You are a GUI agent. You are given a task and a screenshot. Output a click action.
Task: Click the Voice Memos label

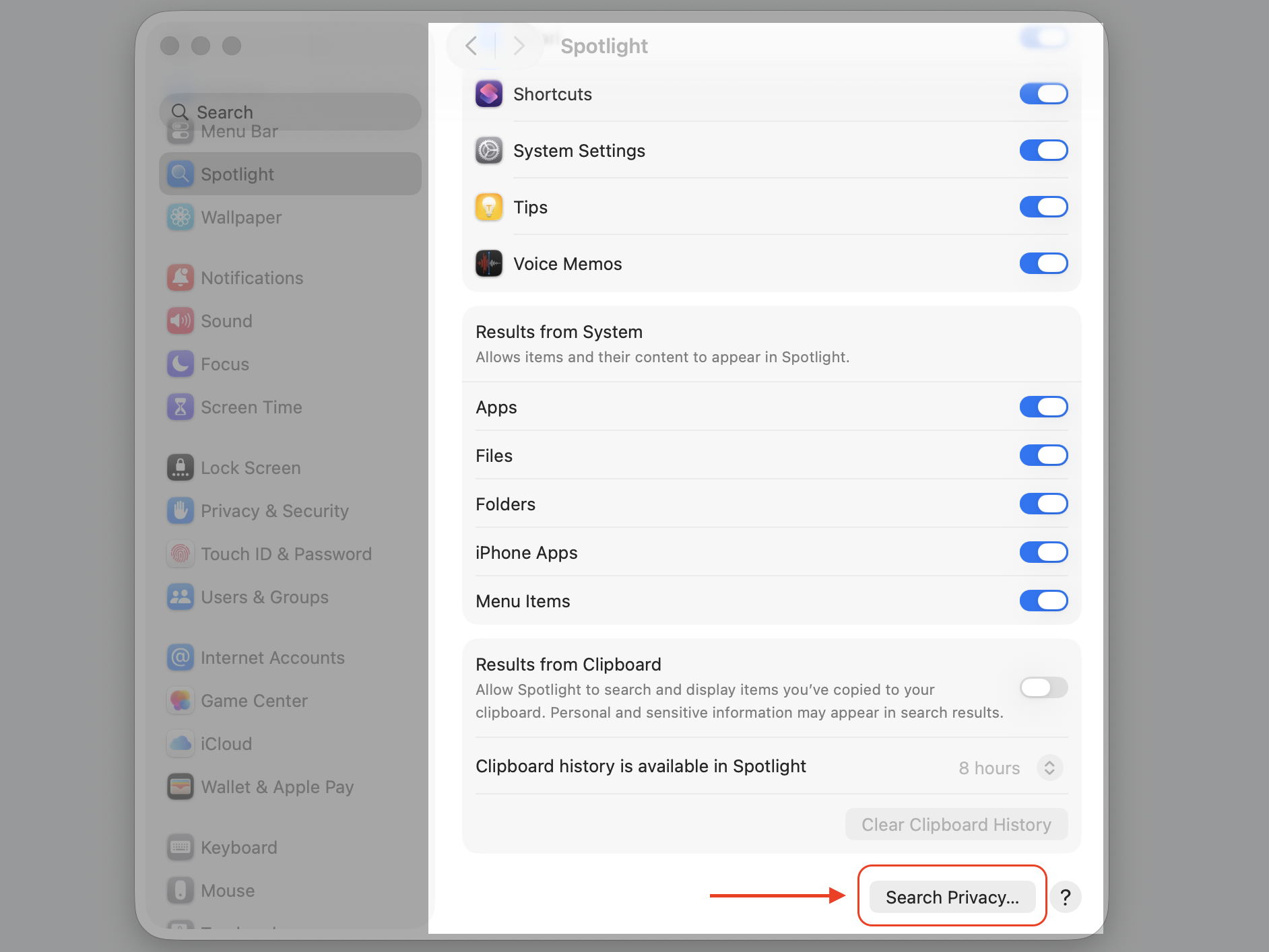point(568,264)
